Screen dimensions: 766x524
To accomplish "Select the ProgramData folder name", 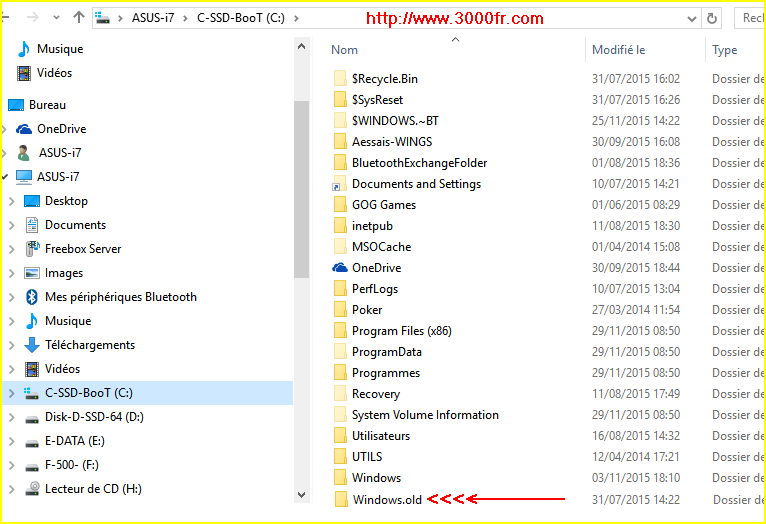I will 387,352.
